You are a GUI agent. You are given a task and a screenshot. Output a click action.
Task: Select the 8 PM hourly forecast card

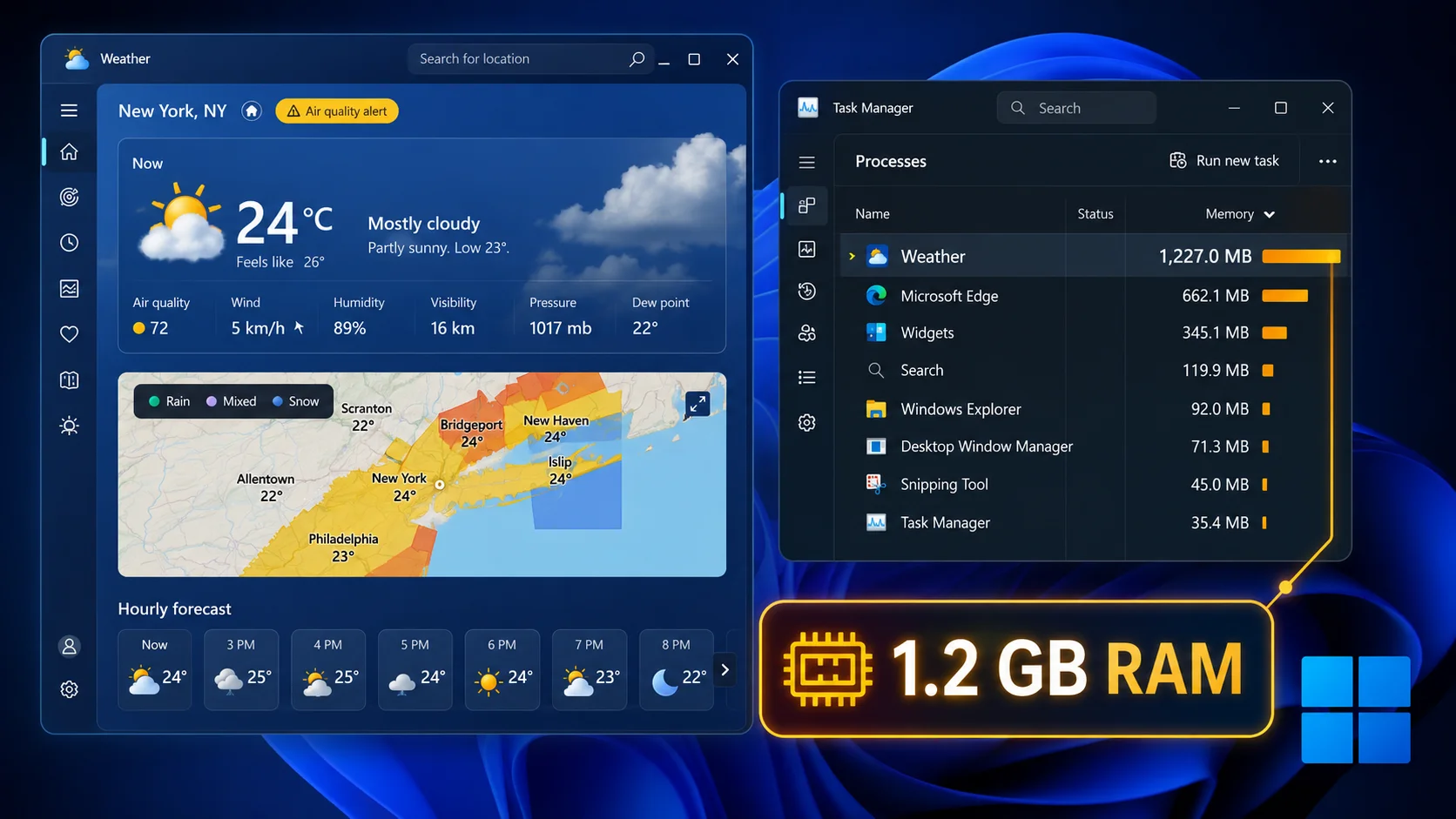pos(677,669)
